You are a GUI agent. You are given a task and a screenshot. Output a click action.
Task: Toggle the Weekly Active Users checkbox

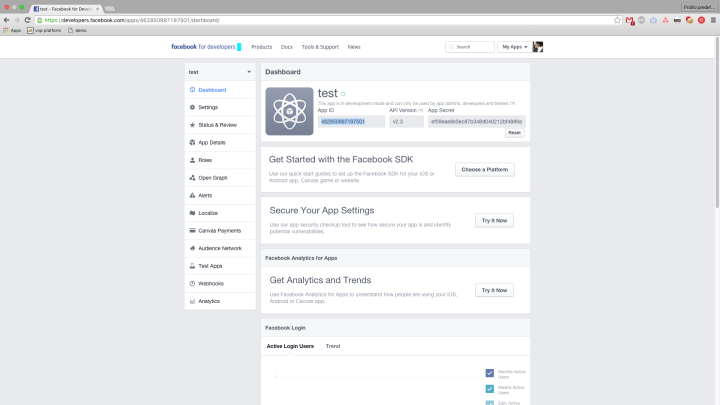coord(489,388)
